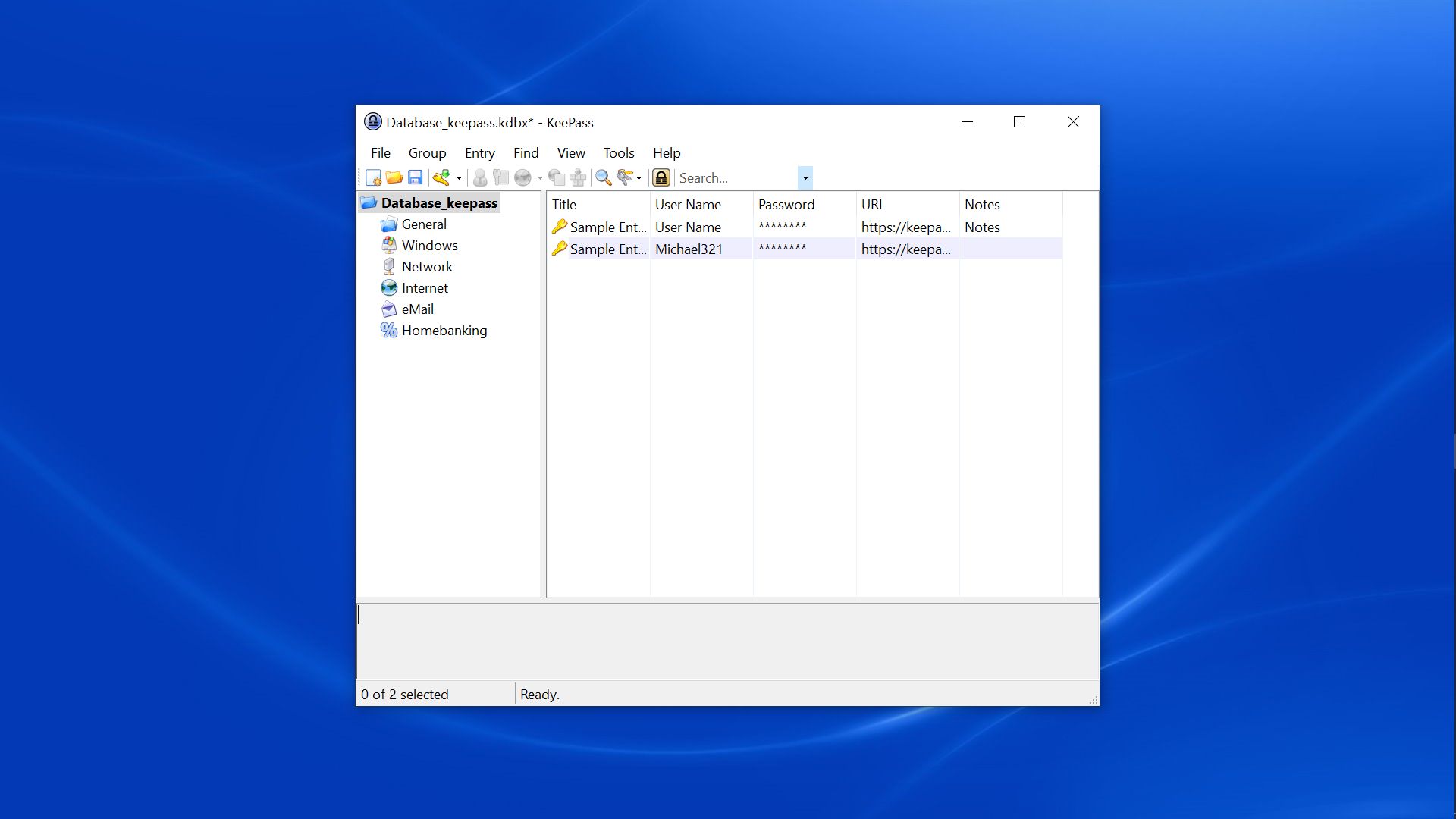The image size is (1456, 819).
Task: Open the Add Entry dropdown arrow
Action: [x=459, y=178]
